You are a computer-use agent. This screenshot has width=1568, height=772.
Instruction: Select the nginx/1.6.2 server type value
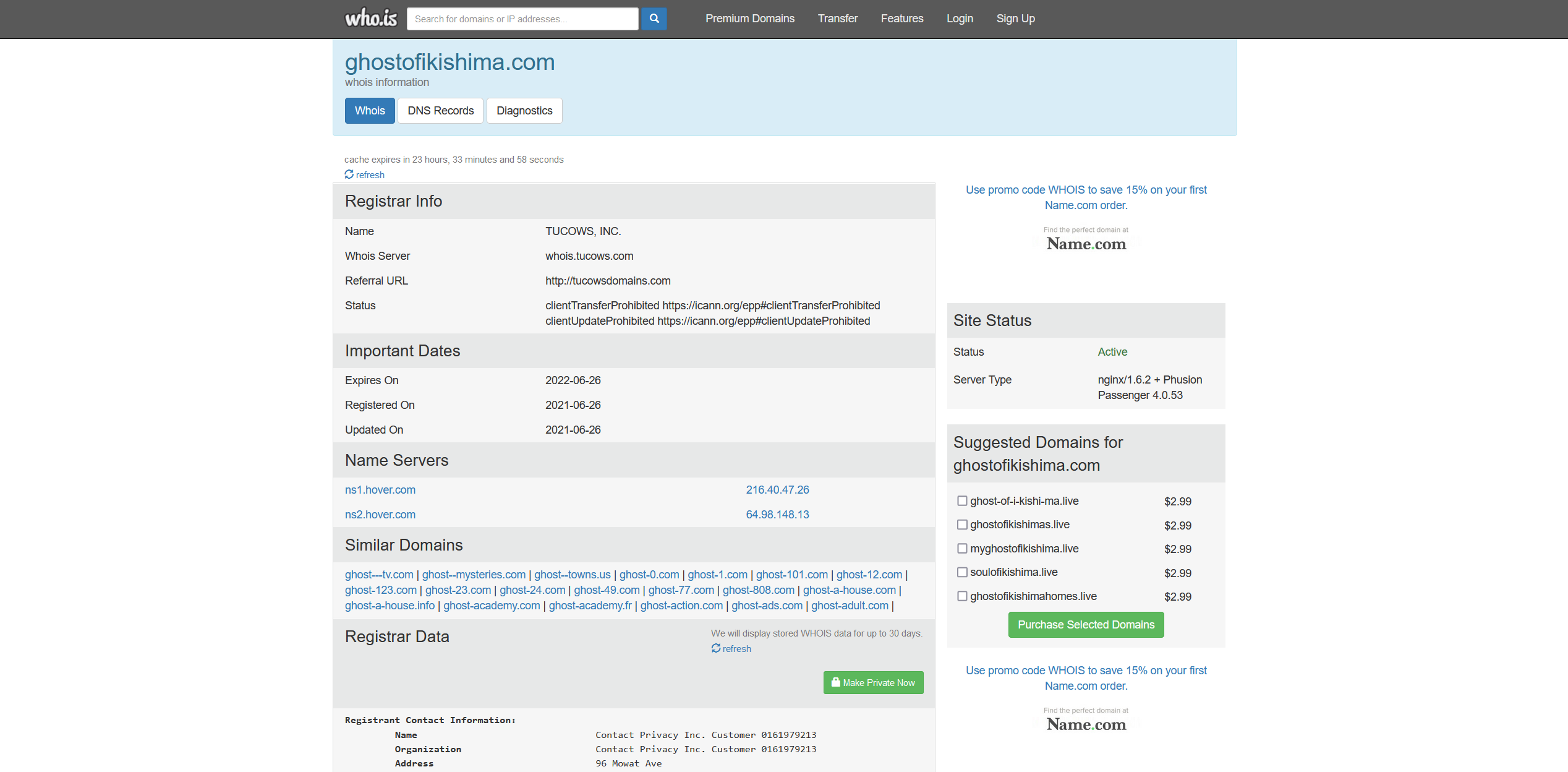(1150, 387)
